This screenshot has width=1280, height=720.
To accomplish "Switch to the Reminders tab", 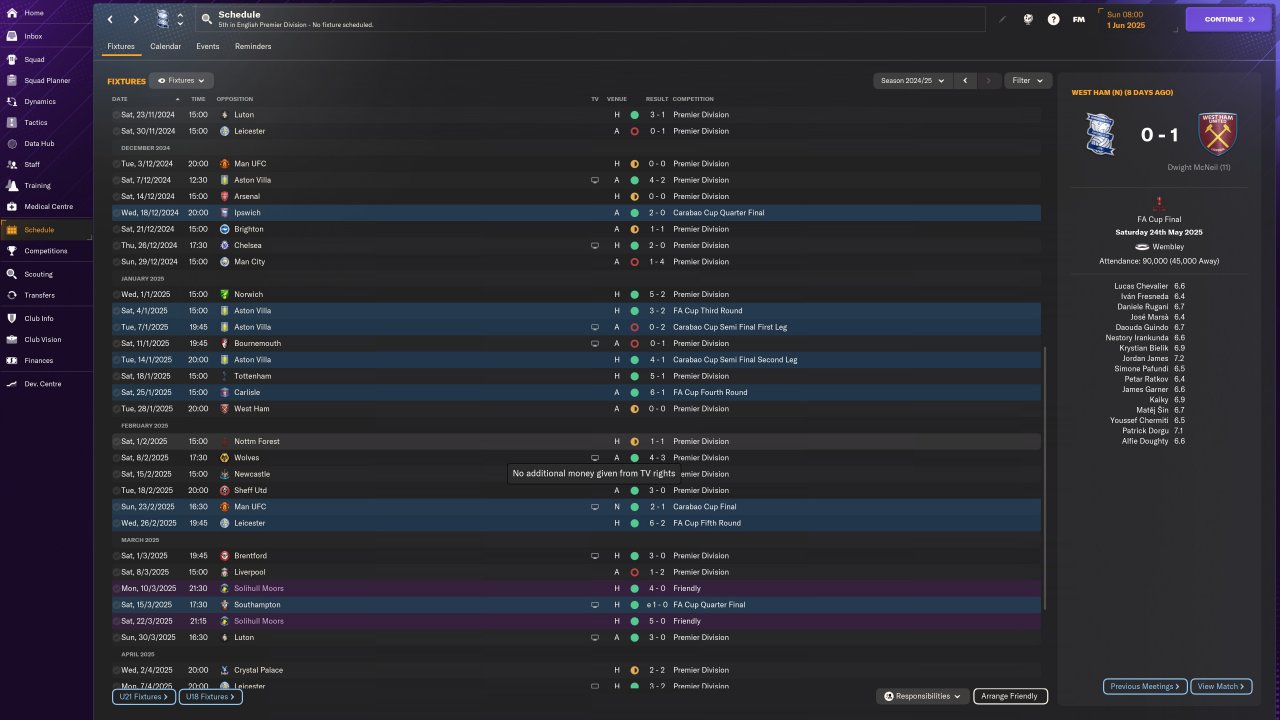I will (253, 46).
